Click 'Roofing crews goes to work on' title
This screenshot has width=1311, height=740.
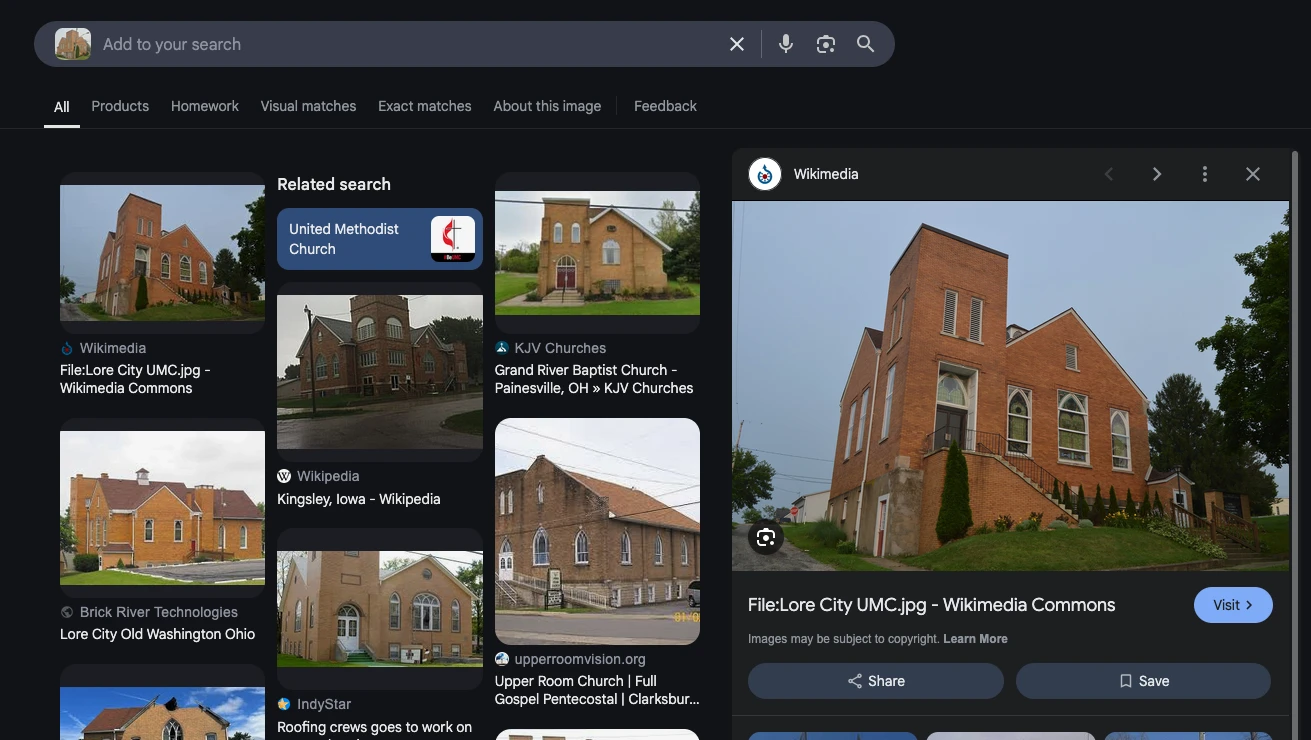pos(374,727)
